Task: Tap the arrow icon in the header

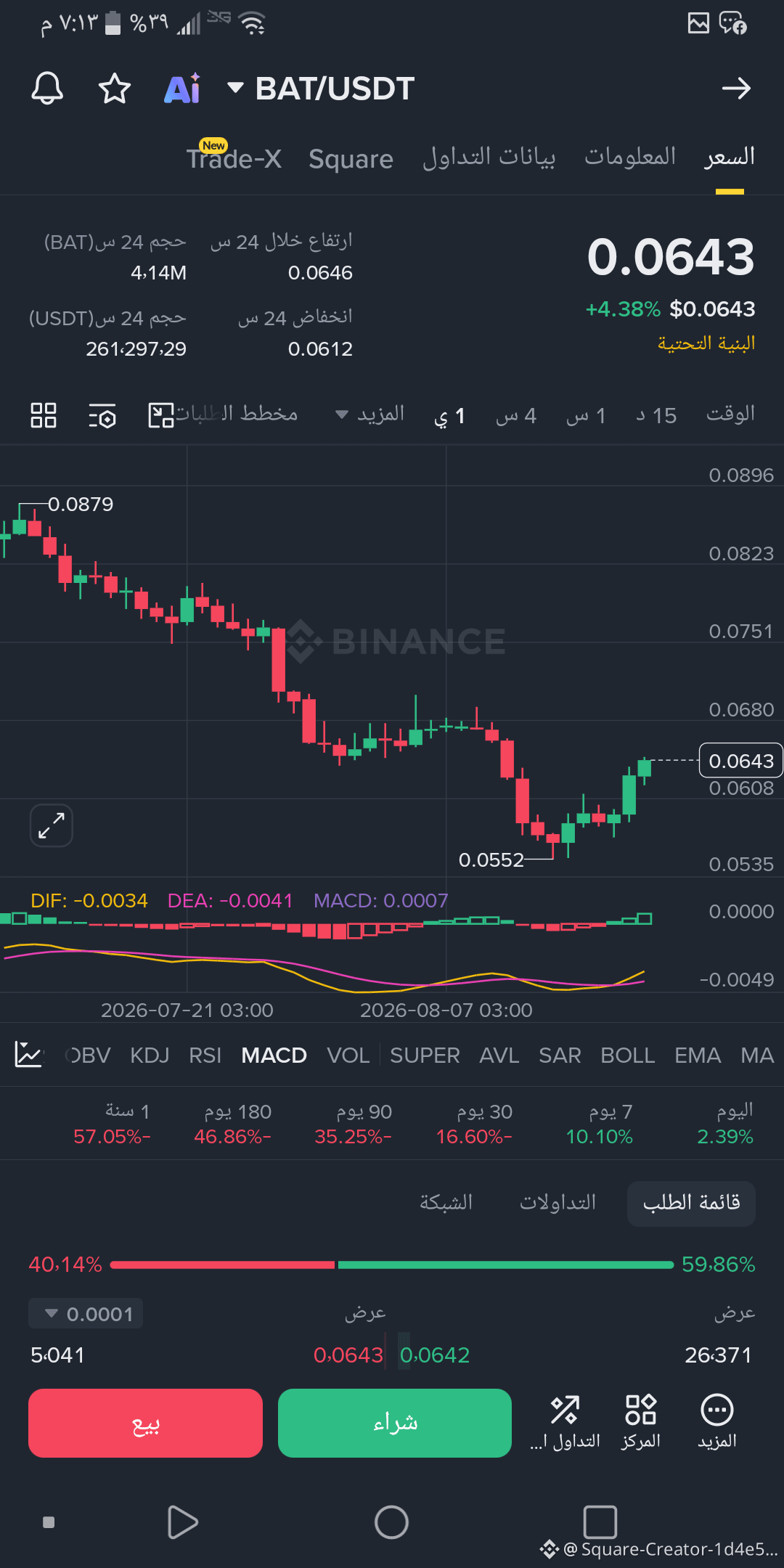Action: (x=736, y=89)
